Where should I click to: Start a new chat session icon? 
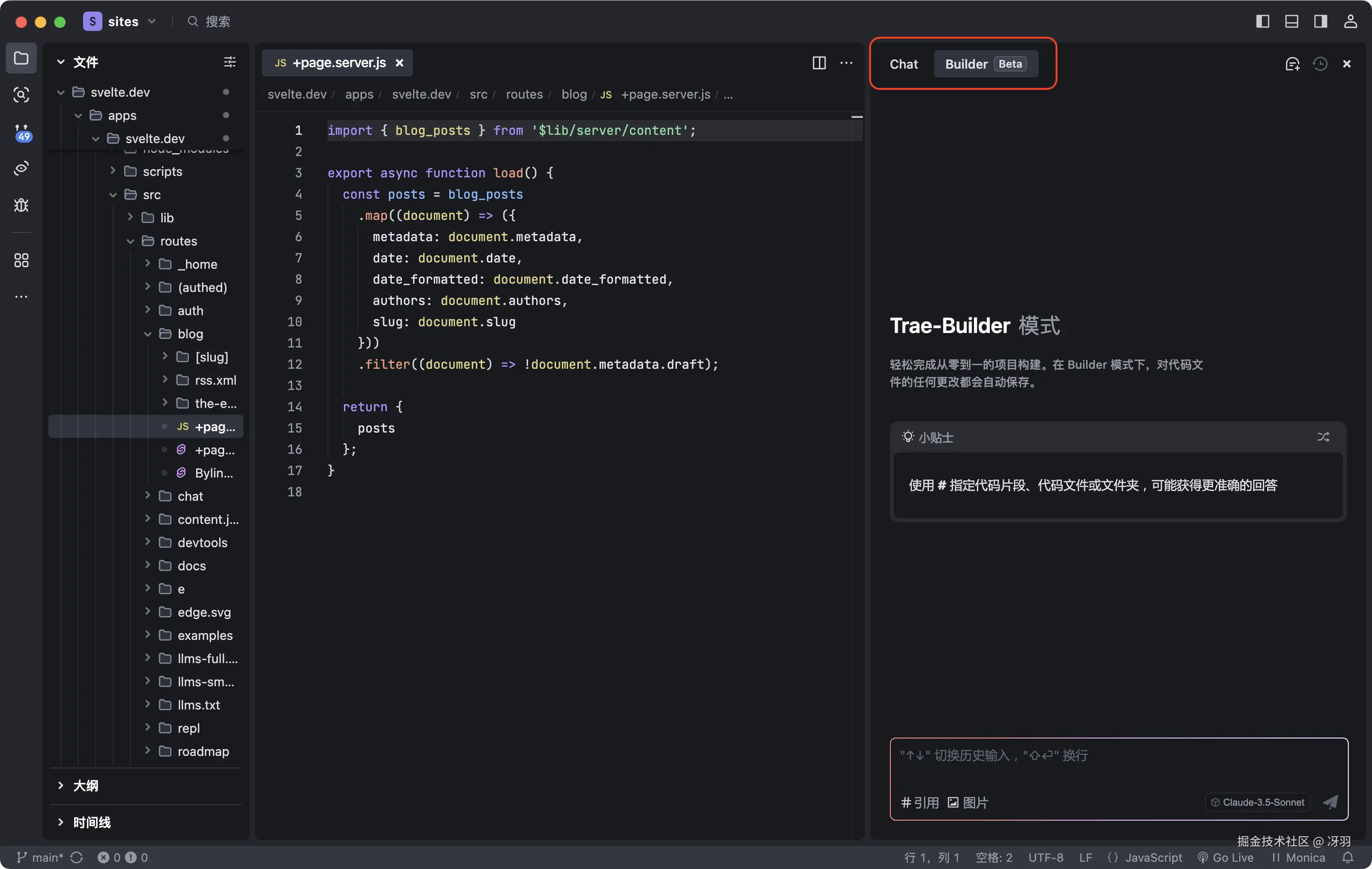[1292, 64]
